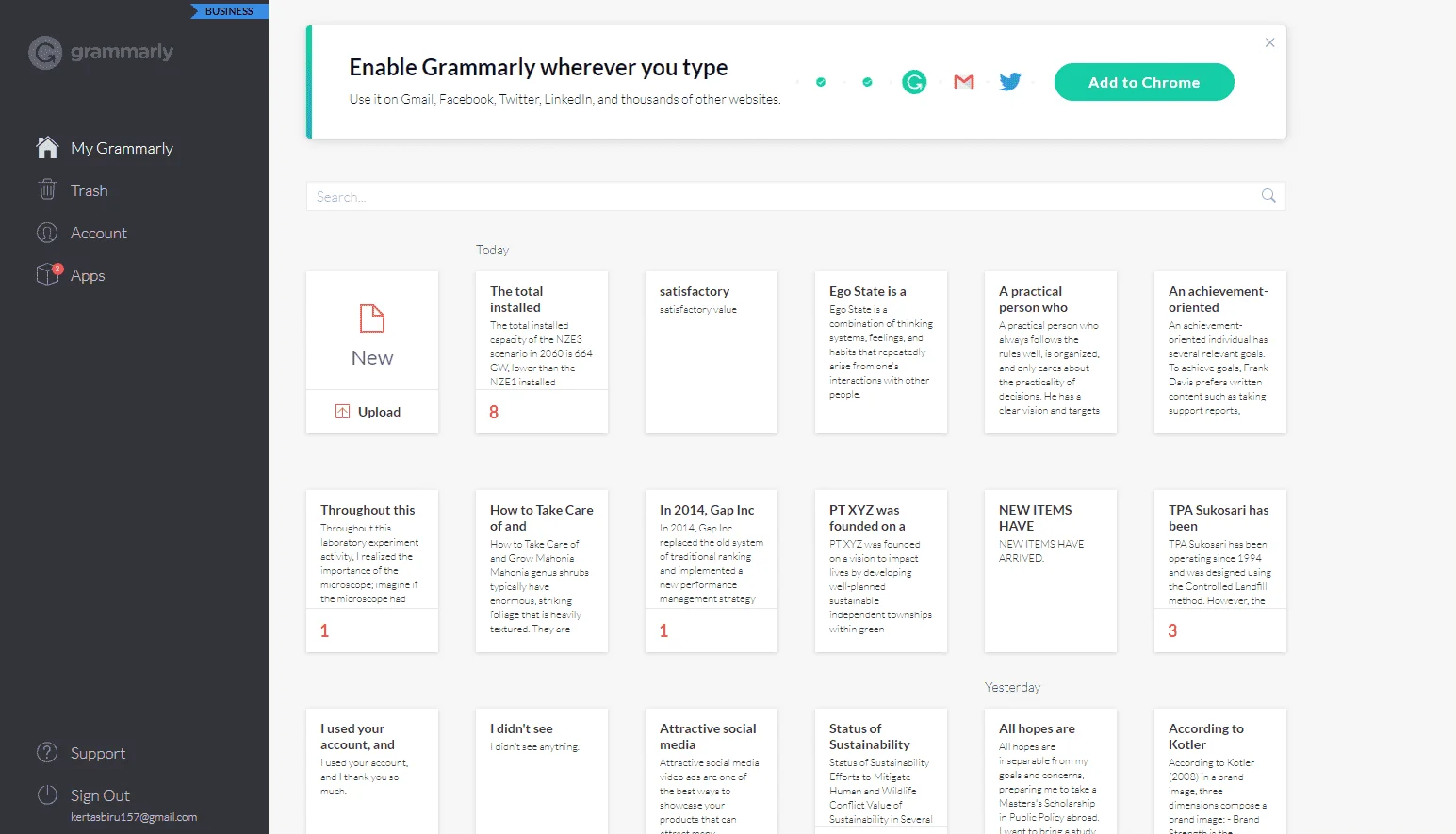The image size is (1456, 834).
Task: Open 'Status of Sustainability' document
Action: point(881,771)
